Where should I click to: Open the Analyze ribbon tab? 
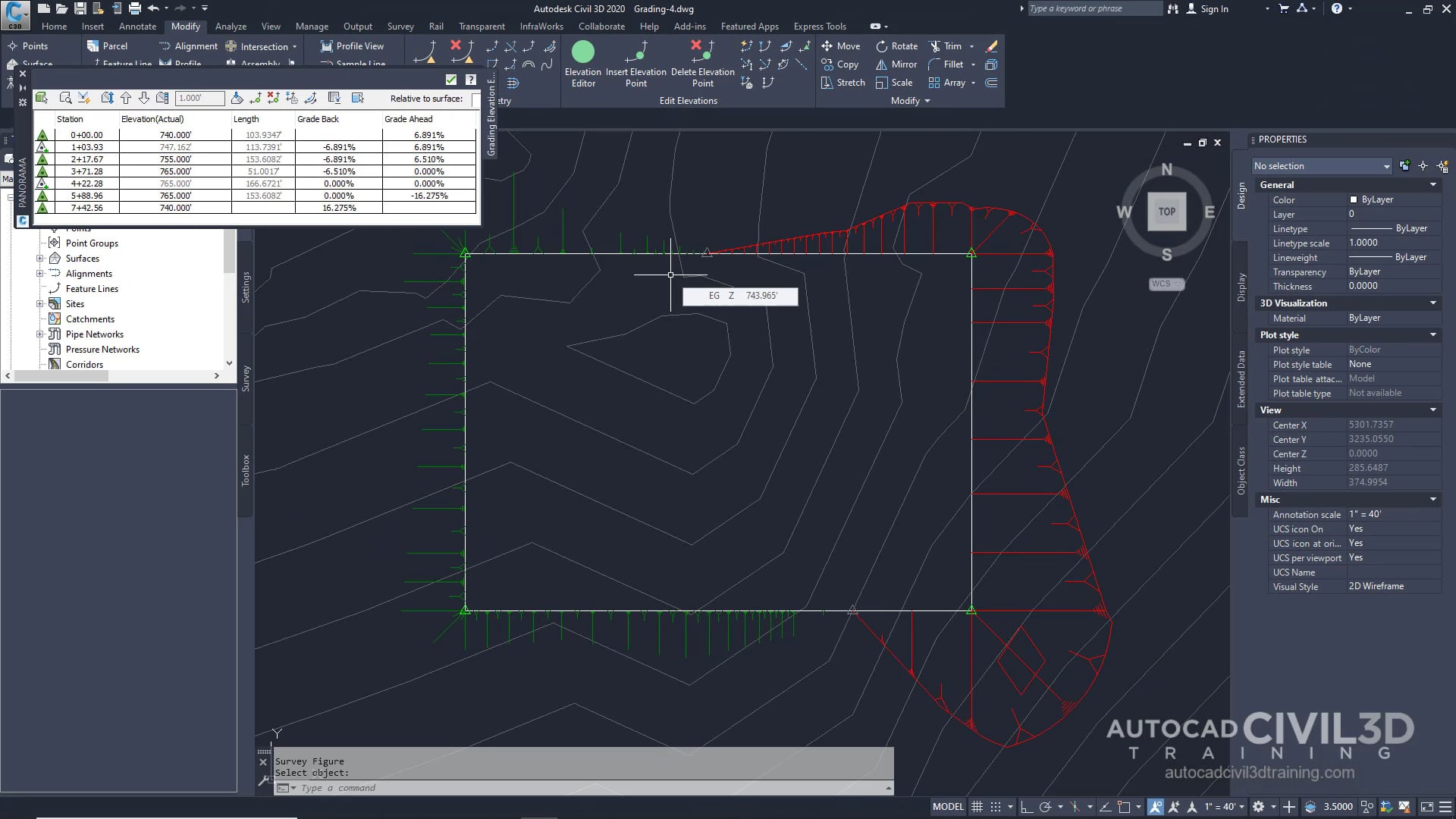(x=231, y=26)
